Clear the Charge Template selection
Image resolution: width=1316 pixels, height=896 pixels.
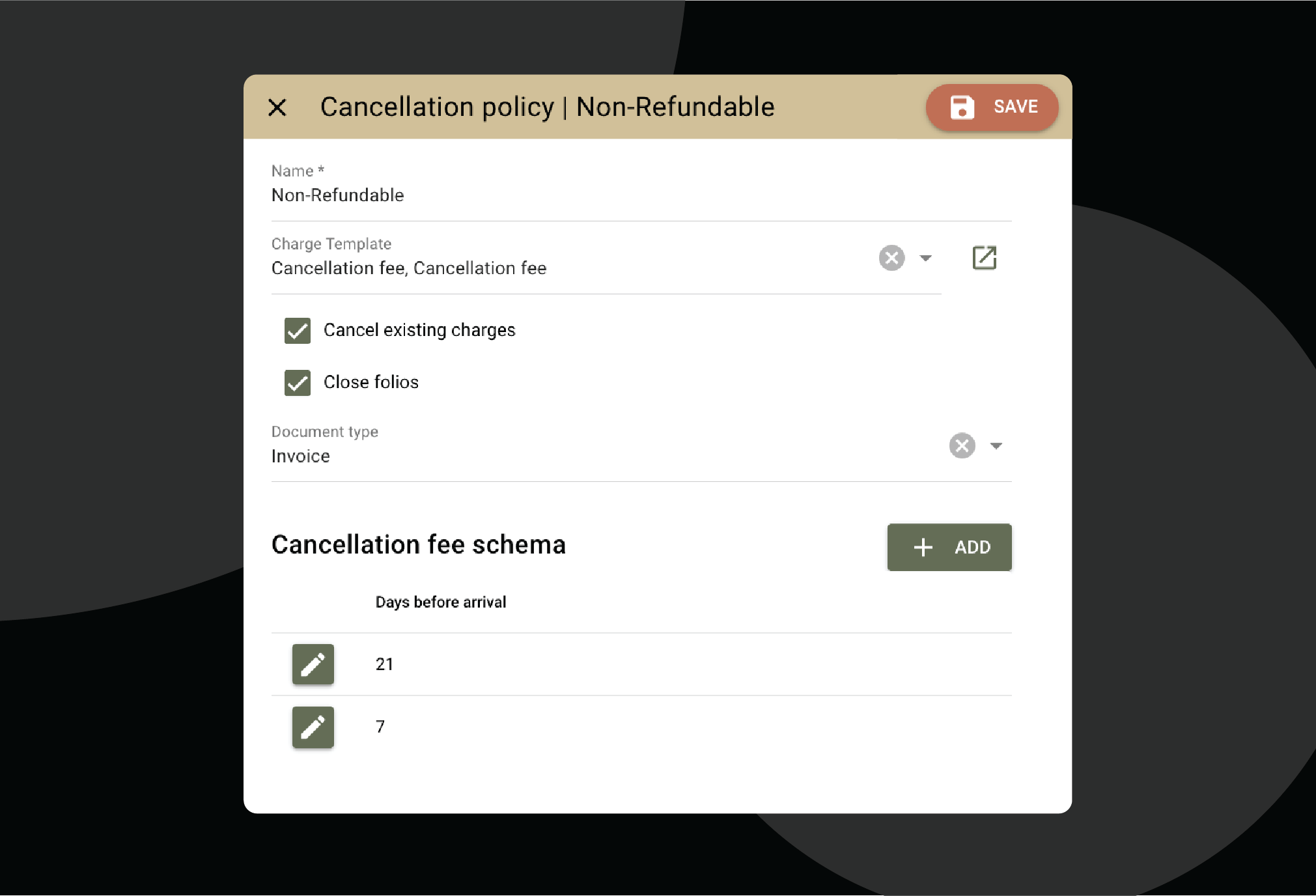891,258
